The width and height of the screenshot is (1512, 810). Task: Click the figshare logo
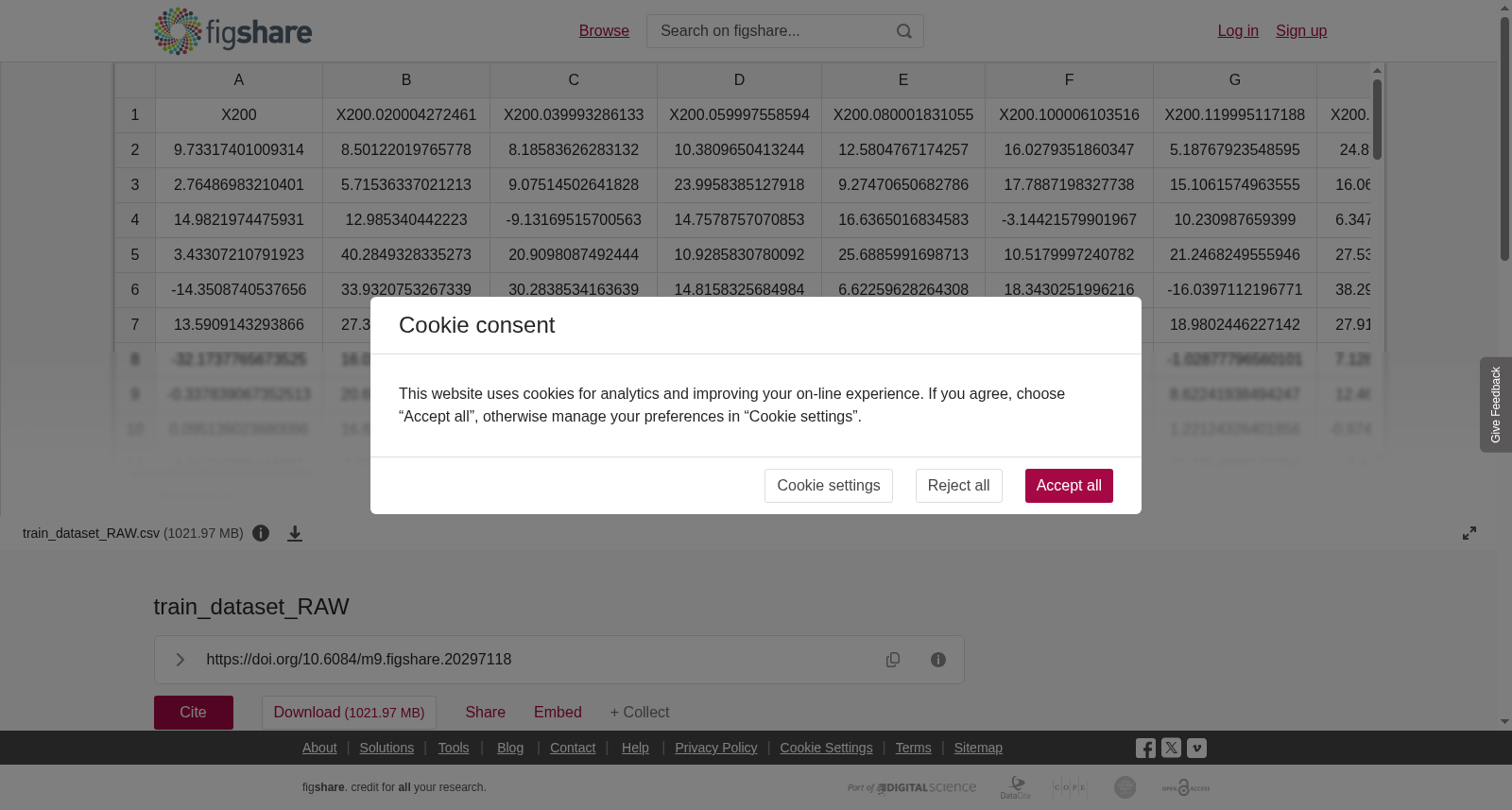click(232, 31)
